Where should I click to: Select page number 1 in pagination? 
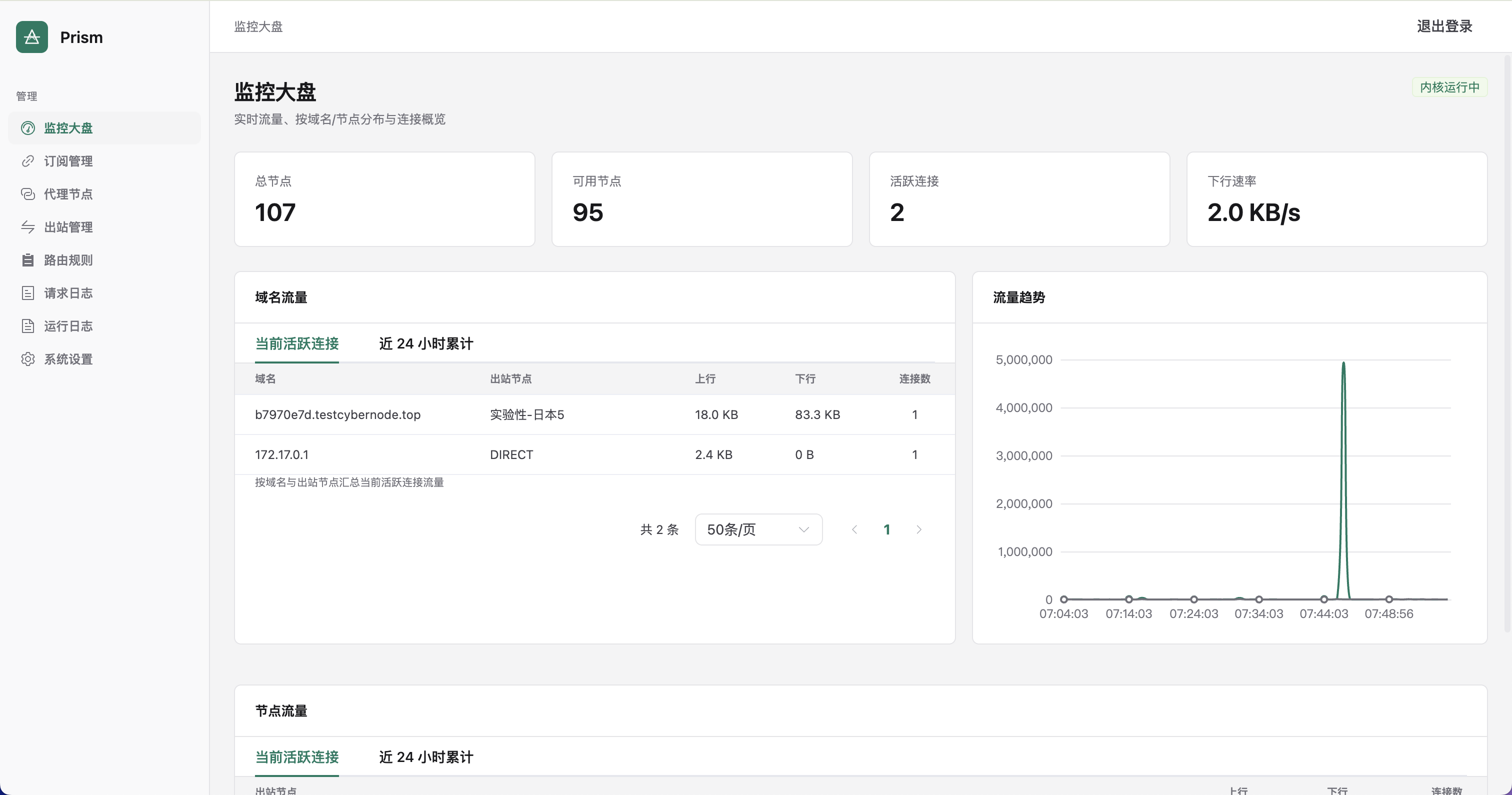[x=887, y=529]
